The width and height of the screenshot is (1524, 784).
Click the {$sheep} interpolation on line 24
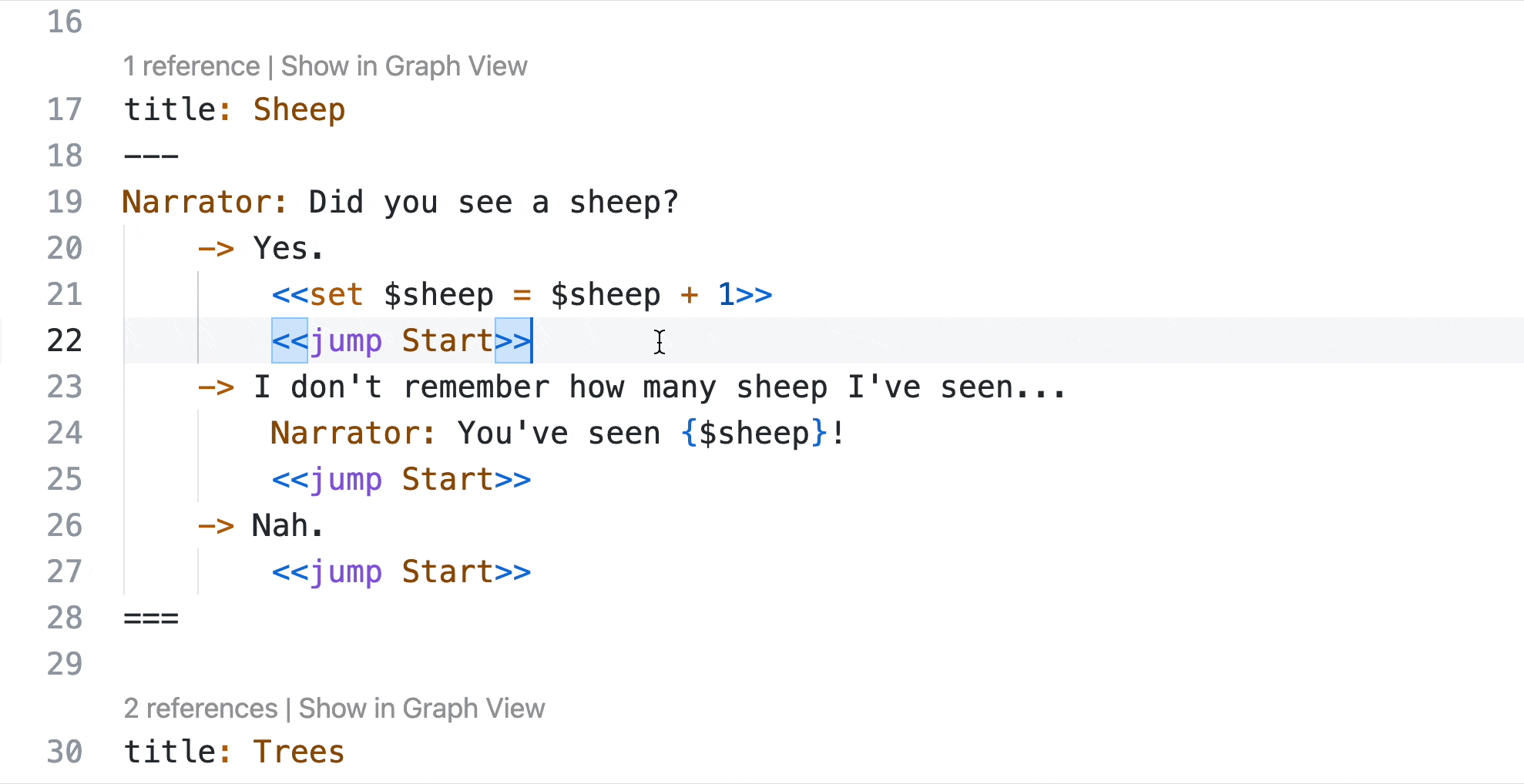pos(755,433)
